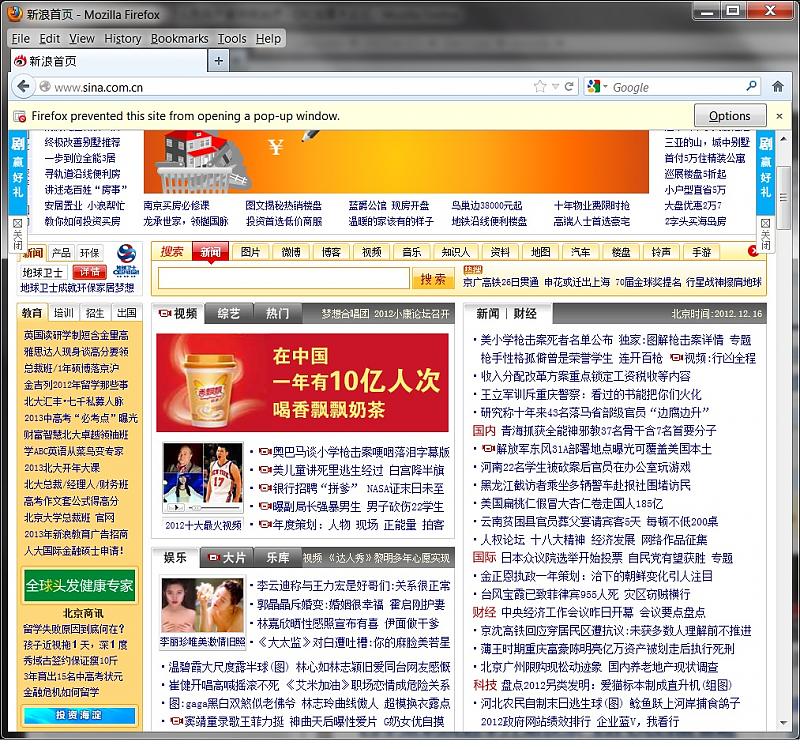This screenshot has height=749, width=800.
Task: Open the Bookmarks menu
Action: click(x=180, y=39)
